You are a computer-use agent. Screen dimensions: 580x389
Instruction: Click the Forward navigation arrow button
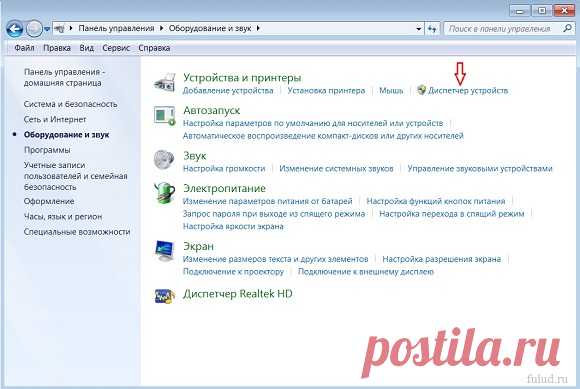click(x=34, y=28)
